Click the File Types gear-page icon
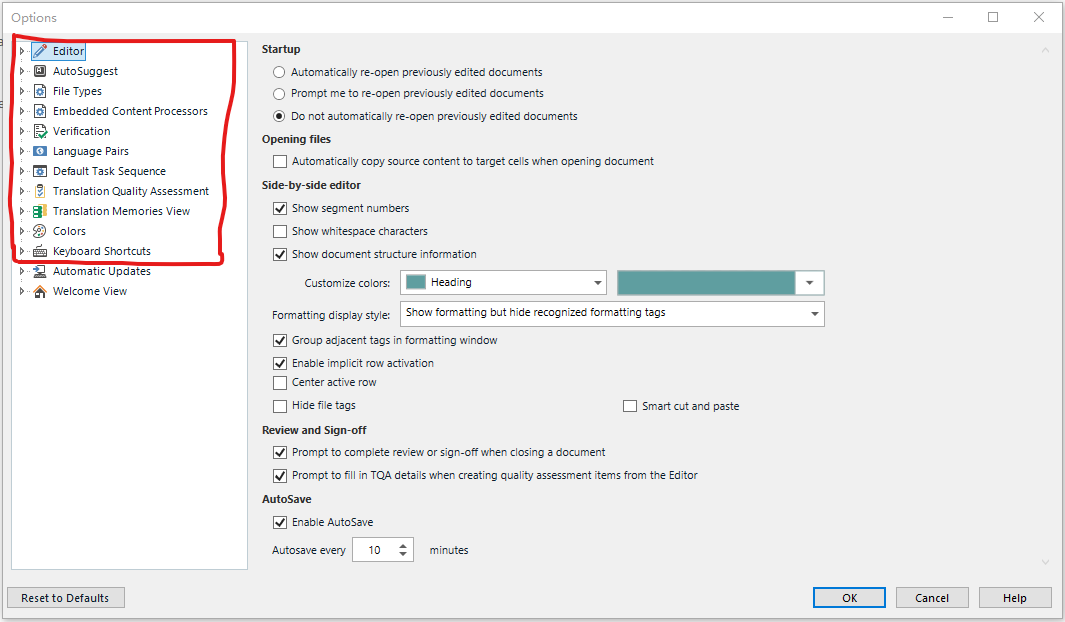The width and height of the screenshot is (1065, 622). (40, 91)
